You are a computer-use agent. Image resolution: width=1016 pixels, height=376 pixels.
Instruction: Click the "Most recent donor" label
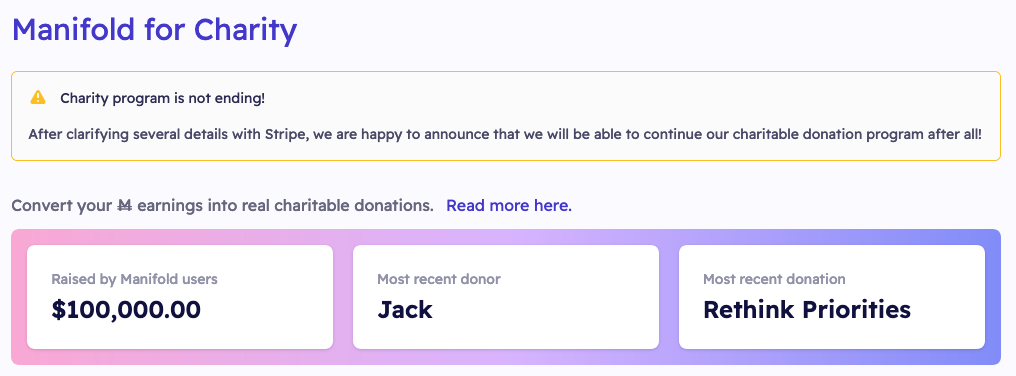click(439, 279)
